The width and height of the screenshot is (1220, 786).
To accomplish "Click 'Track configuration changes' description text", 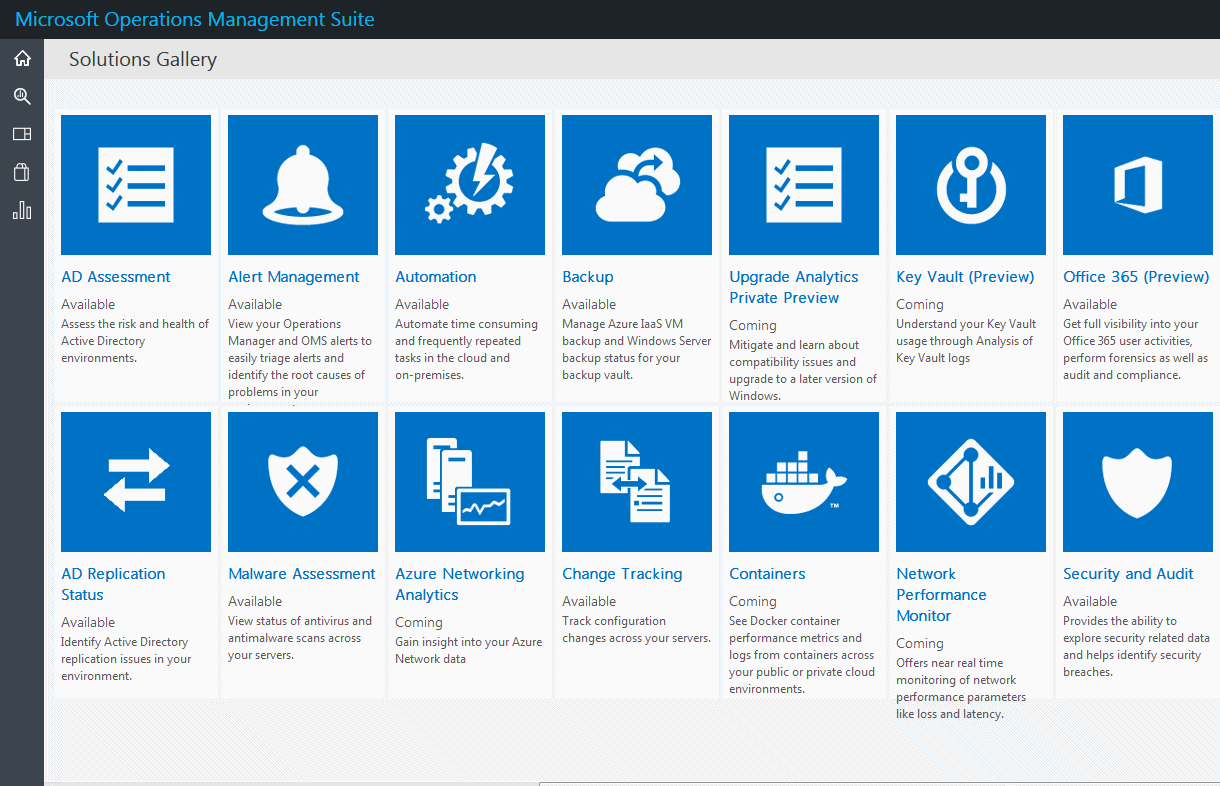I will (x=636, y=629).
